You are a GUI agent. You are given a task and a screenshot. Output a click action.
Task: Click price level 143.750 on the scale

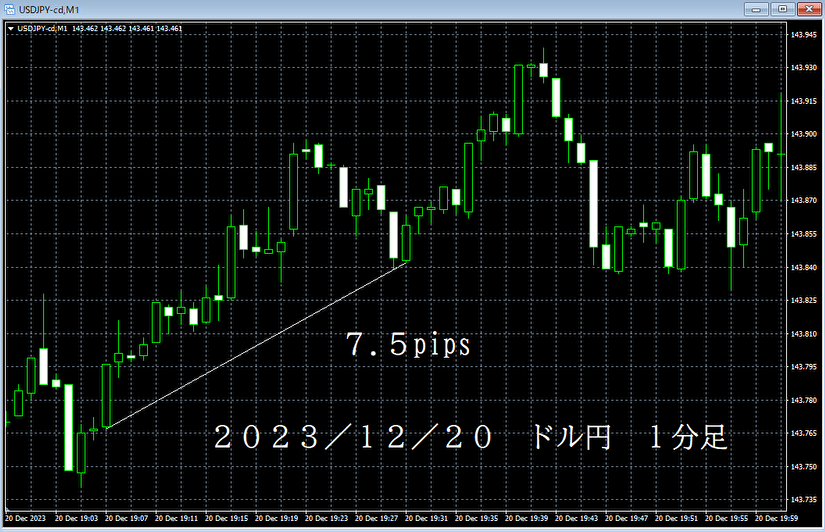tap(804, 467)
